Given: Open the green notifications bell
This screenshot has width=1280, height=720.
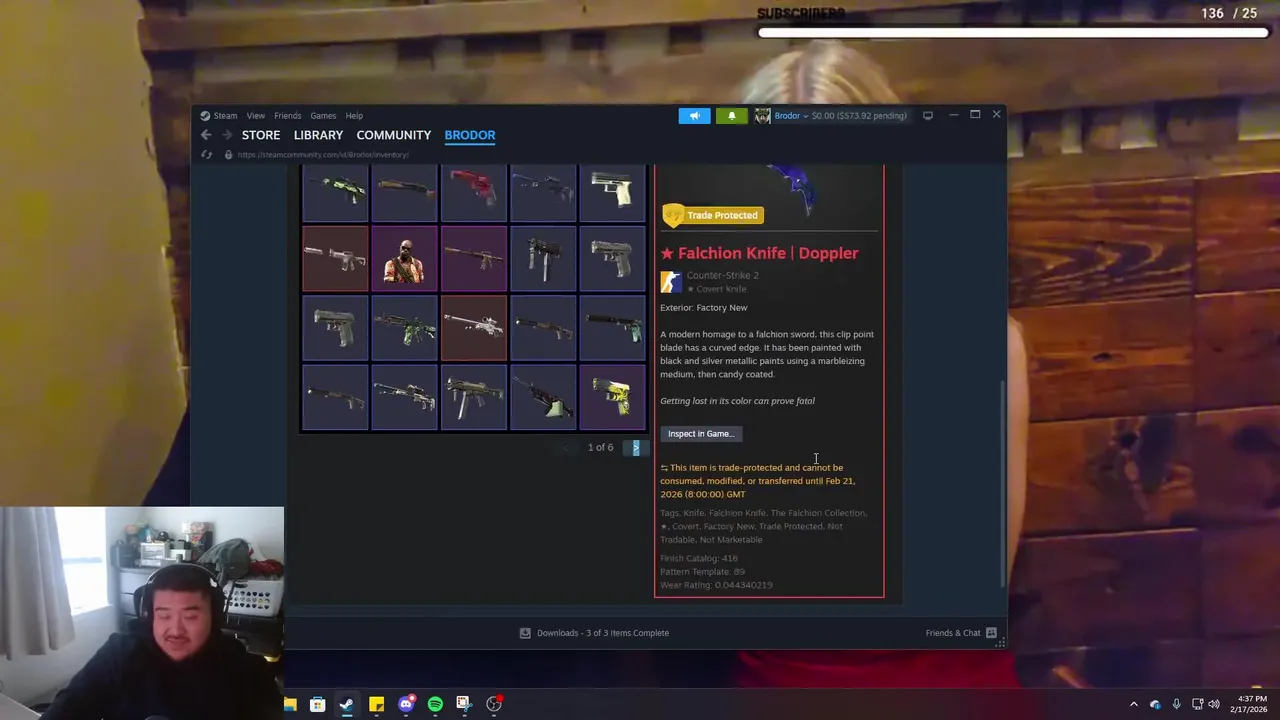Looking at the screenshot, I should (x=731, y=115).
